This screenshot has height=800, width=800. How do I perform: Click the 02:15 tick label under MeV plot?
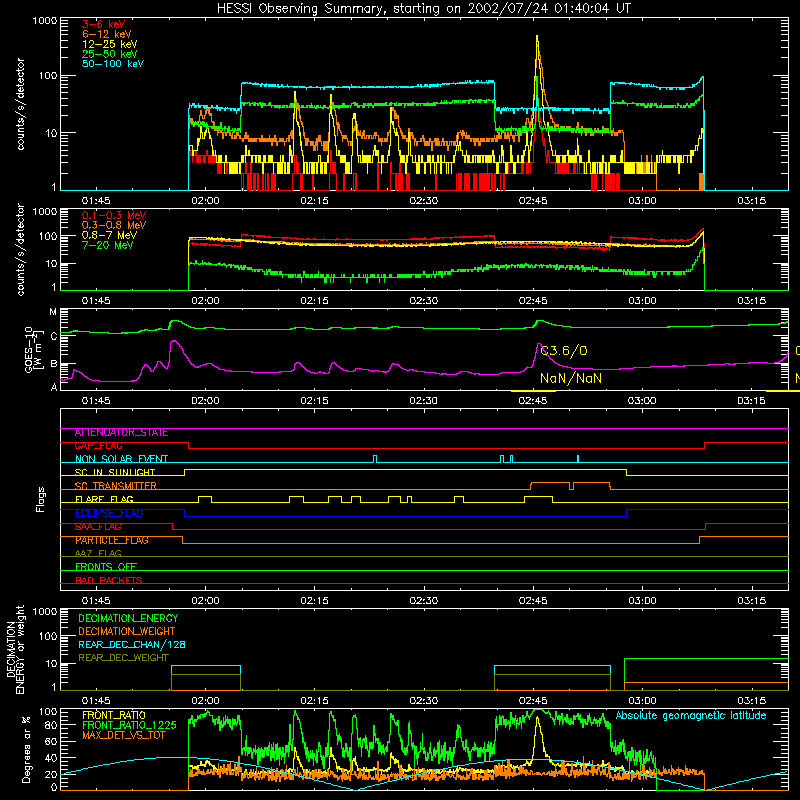[314, 301]
